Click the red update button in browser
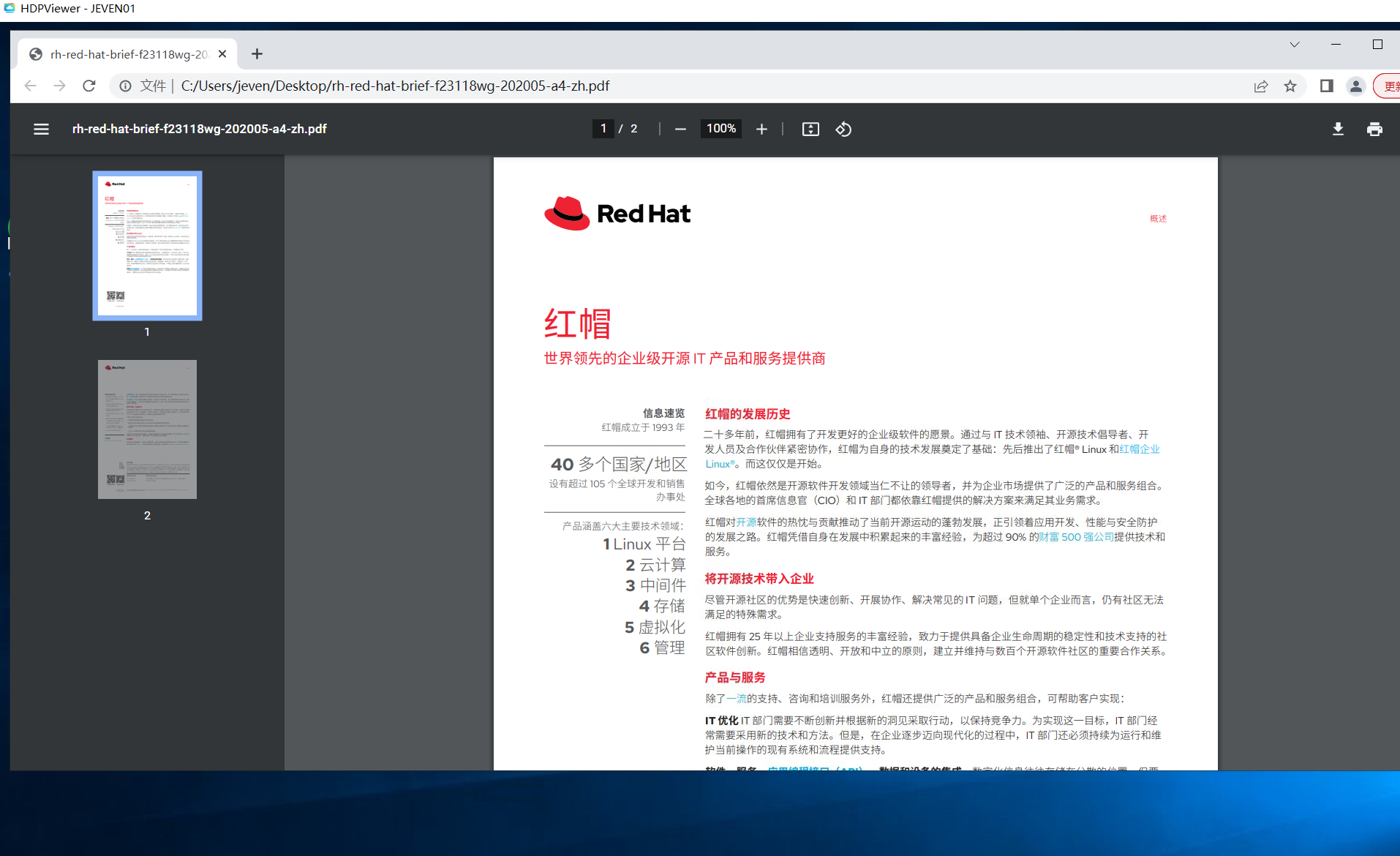 [1387, 86]
